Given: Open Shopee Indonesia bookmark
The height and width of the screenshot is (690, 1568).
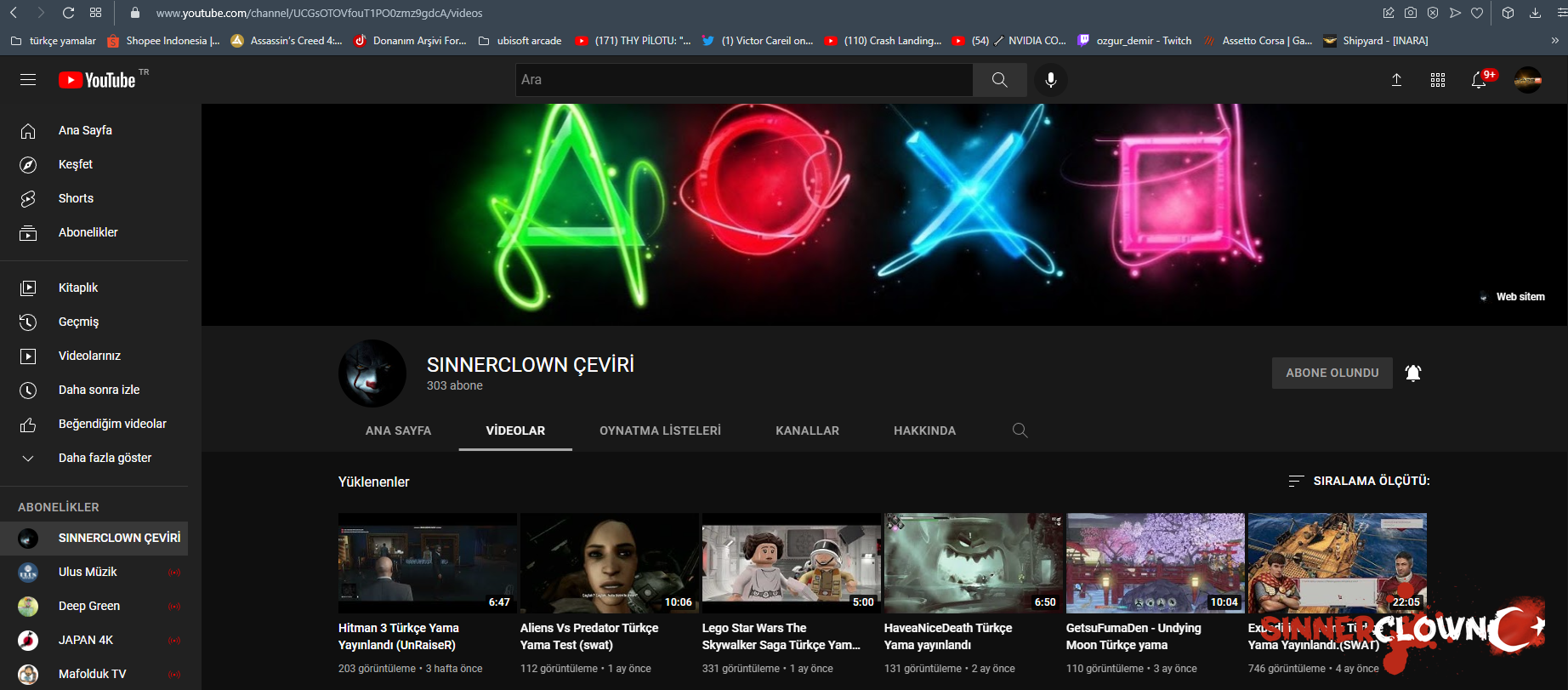Looking at the screenshot, I should tap(163, 40).
